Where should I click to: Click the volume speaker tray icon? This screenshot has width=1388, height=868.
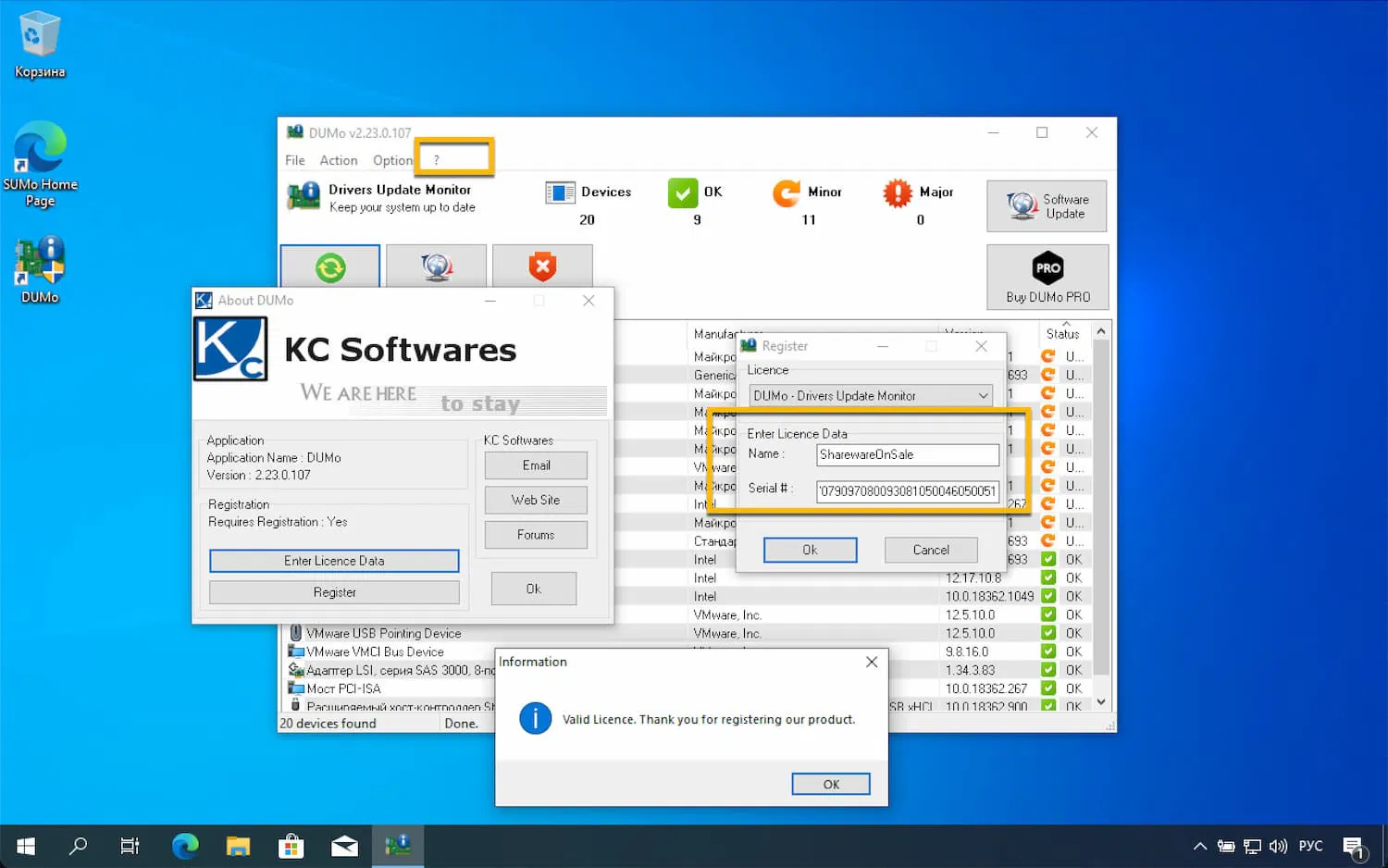[x=1279, y=846]
